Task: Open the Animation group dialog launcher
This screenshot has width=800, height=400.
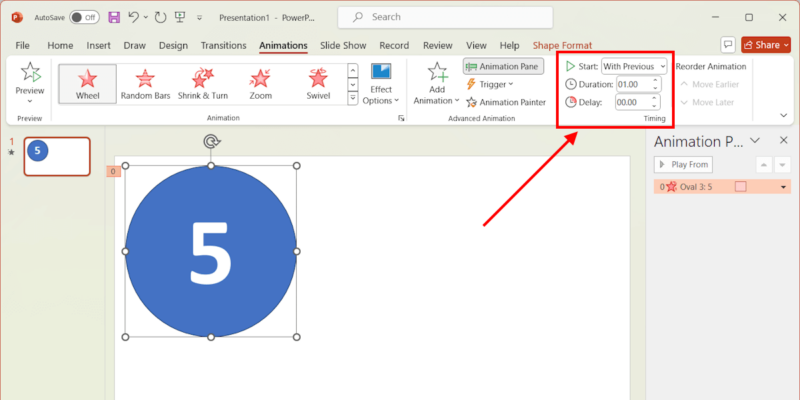Action: (401, 118)
